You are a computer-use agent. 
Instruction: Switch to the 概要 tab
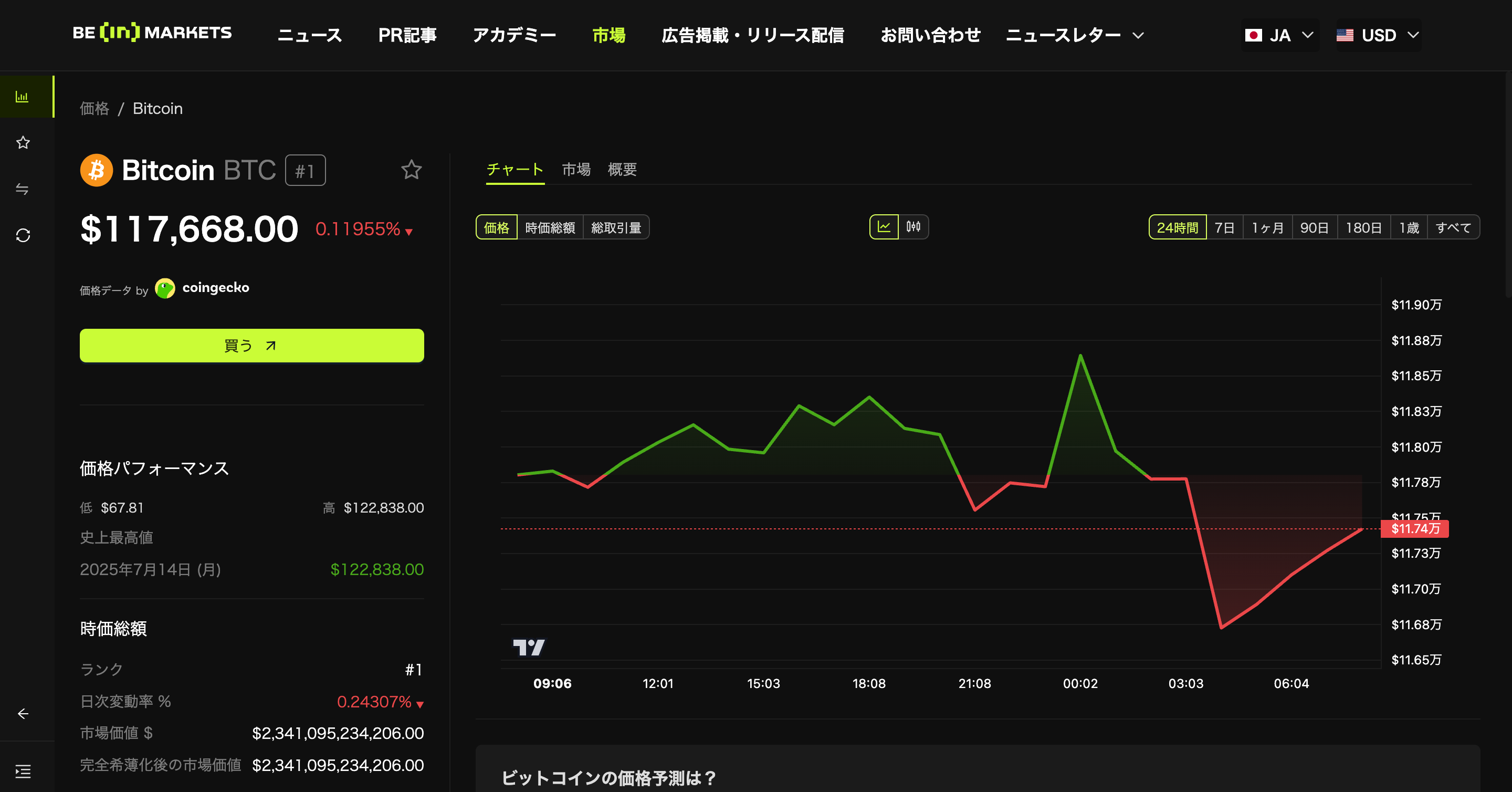click(x=622, y=170)
